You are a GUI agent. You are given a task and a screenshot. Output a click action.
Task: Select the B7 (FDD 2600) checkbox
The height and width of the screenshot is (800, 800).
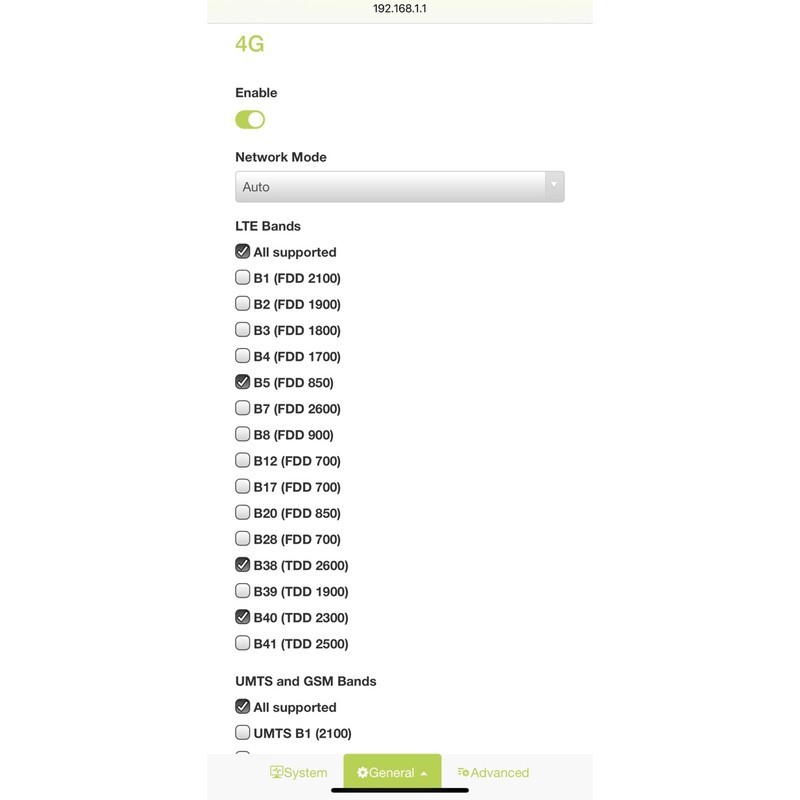pos(242,408)
